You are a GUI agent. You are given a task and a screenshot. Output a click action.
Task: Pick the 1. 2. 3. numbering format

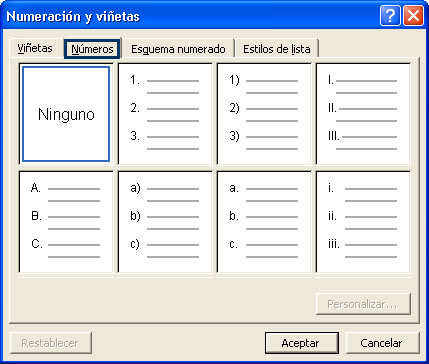pyautogui.click(x=165, y=114)
